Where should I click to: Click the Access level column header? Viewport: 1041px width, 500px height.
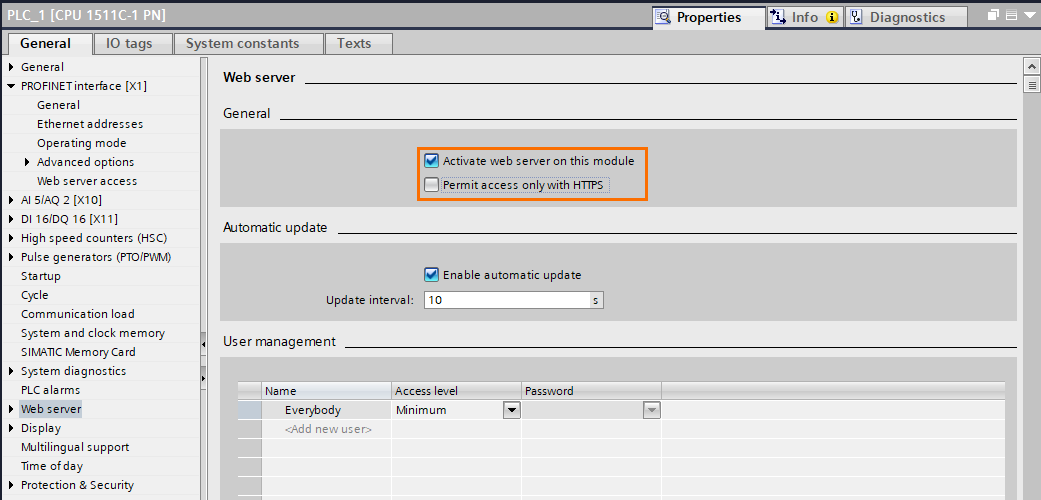(x=456, y=391)
